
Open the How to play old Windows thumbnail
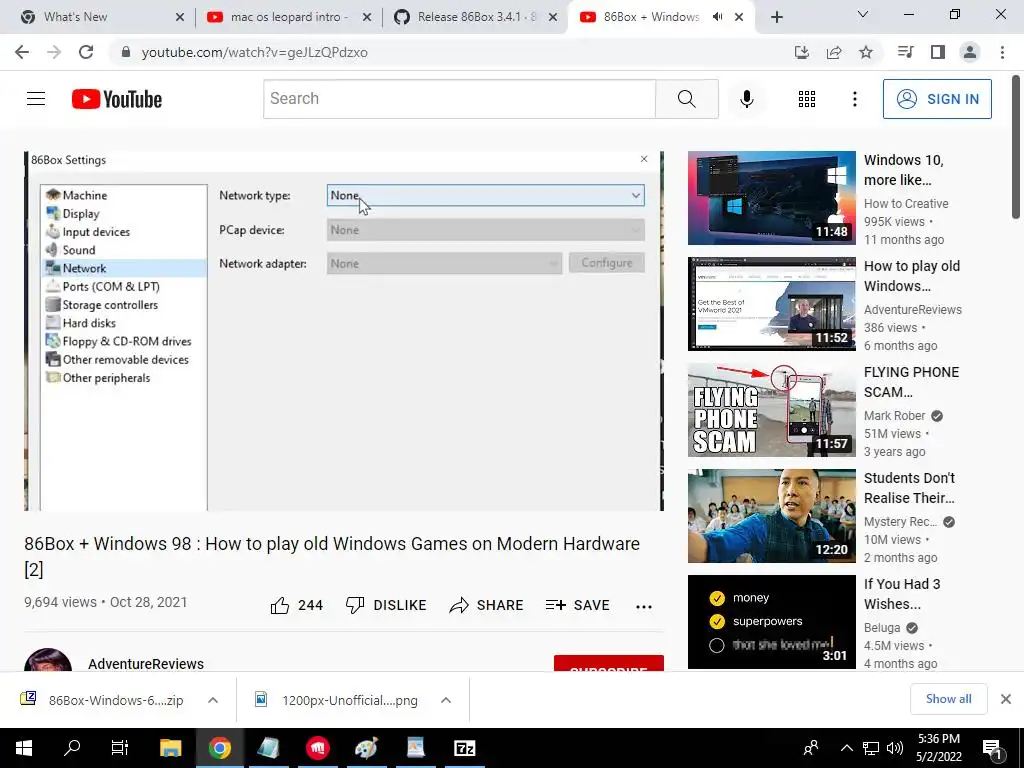(771, 304)
